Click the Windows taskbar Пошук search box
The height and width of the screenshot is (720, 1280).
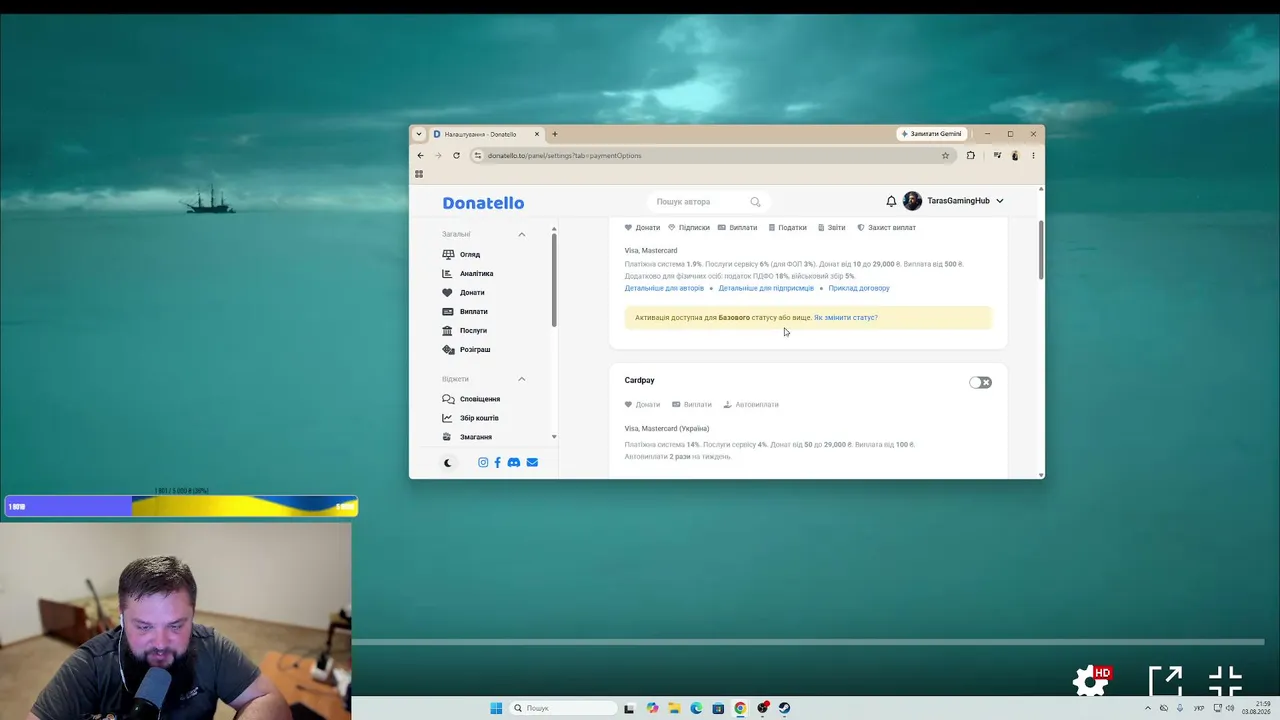(x=562, y=708)
